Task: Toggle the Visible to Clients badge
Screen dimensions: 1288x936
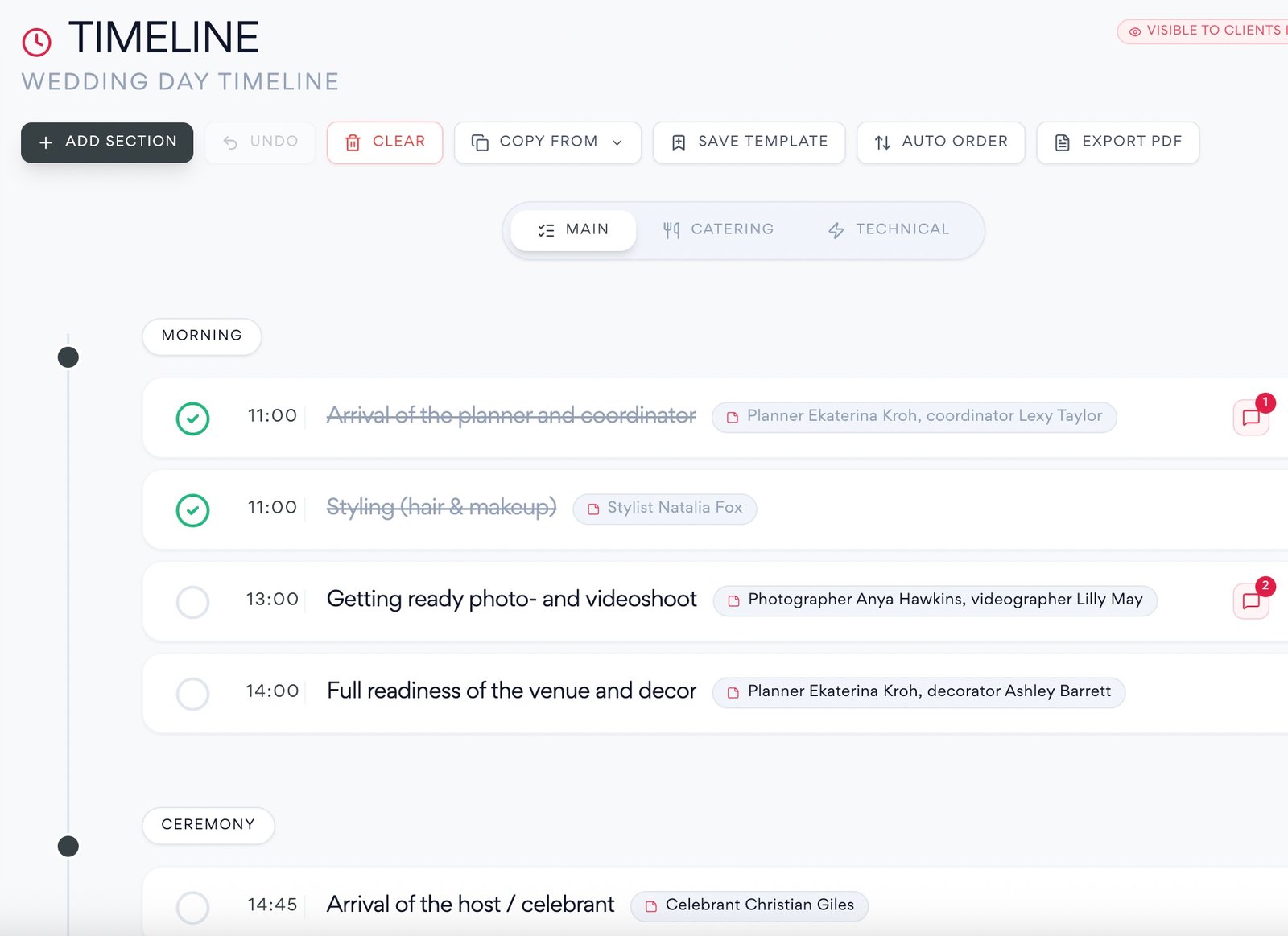Action: (1203, 31)
